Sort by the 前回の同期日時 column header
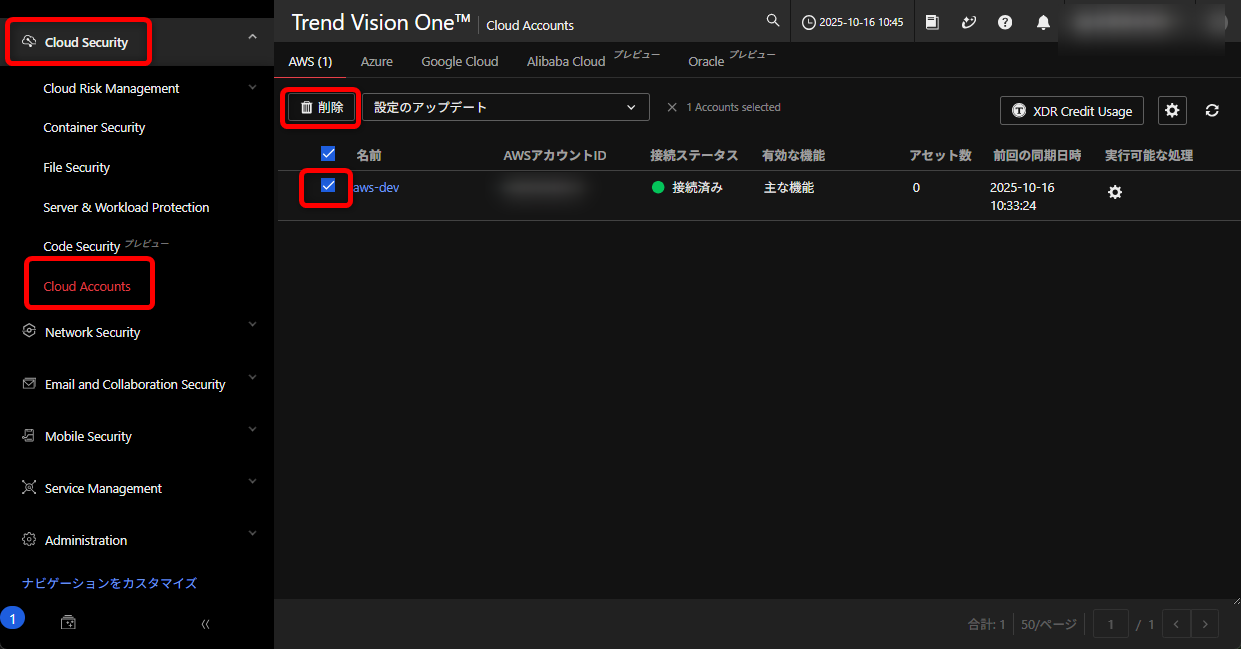This screenshot has width=1241, height=649. point(1037,155)
